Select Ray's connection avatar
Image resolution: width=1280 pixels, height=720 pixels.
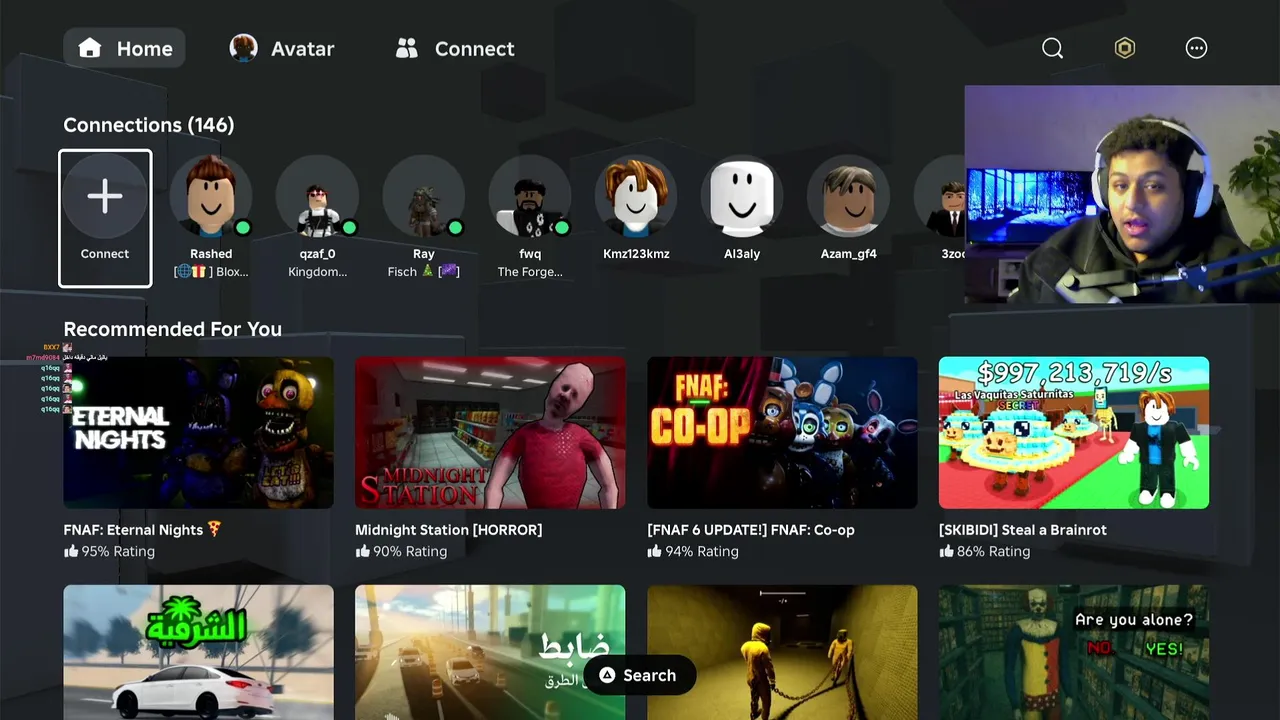423,196
